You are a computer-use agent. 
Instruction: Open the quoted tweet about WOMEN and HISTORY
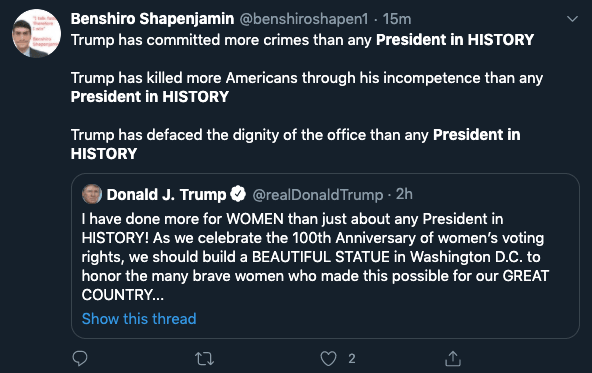(325, 256)
